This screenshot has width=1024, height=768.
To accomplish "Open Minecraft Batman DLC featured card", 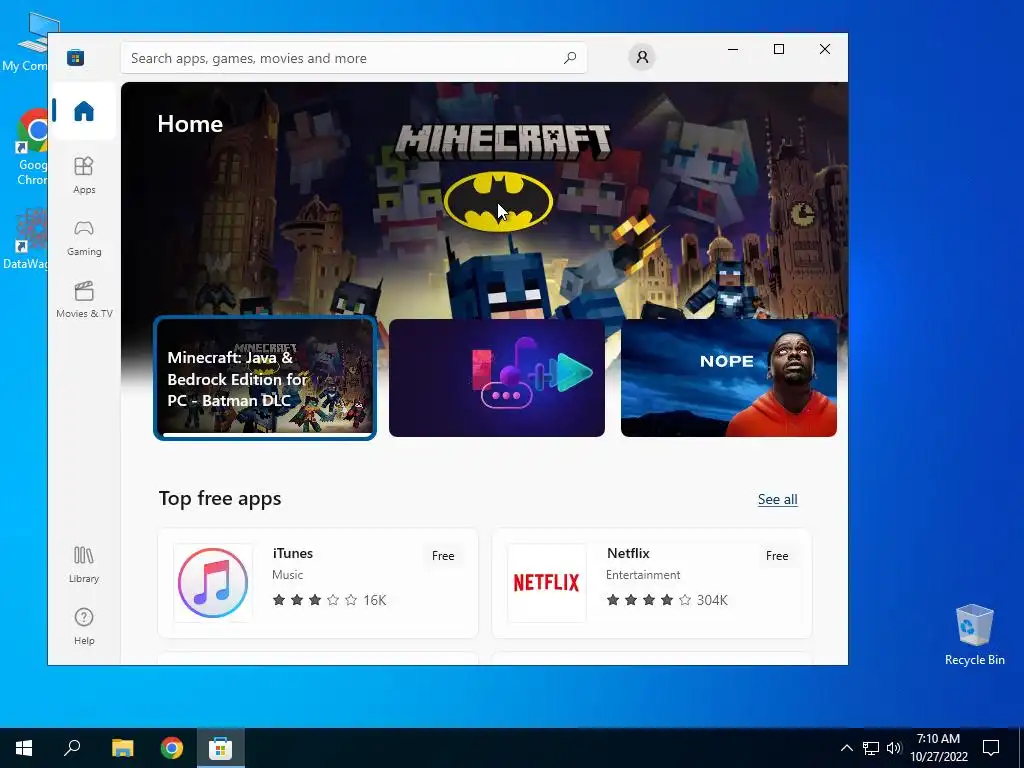I will click(264, 378).
